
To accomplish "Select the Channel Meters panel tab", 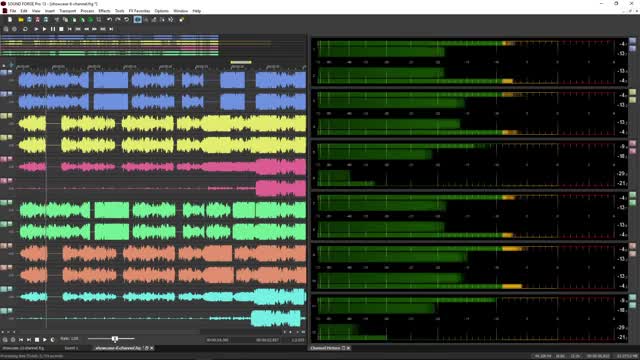I will [x=325, y=348].
